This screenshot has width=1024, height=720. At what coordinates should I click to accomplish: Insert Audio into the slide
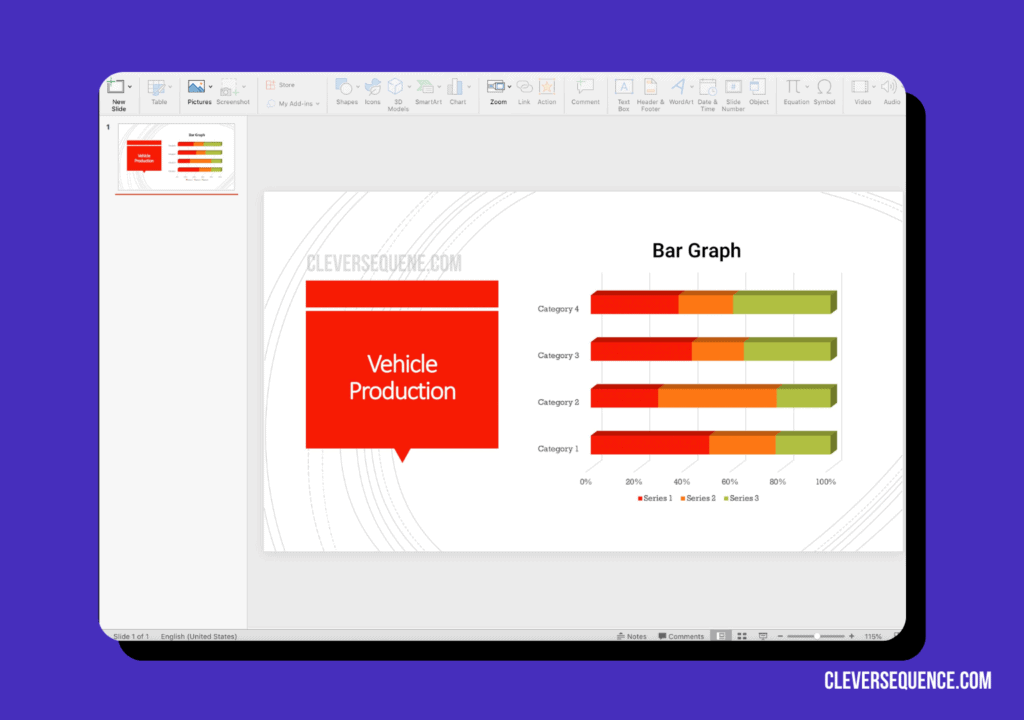(x=890, y=93)
